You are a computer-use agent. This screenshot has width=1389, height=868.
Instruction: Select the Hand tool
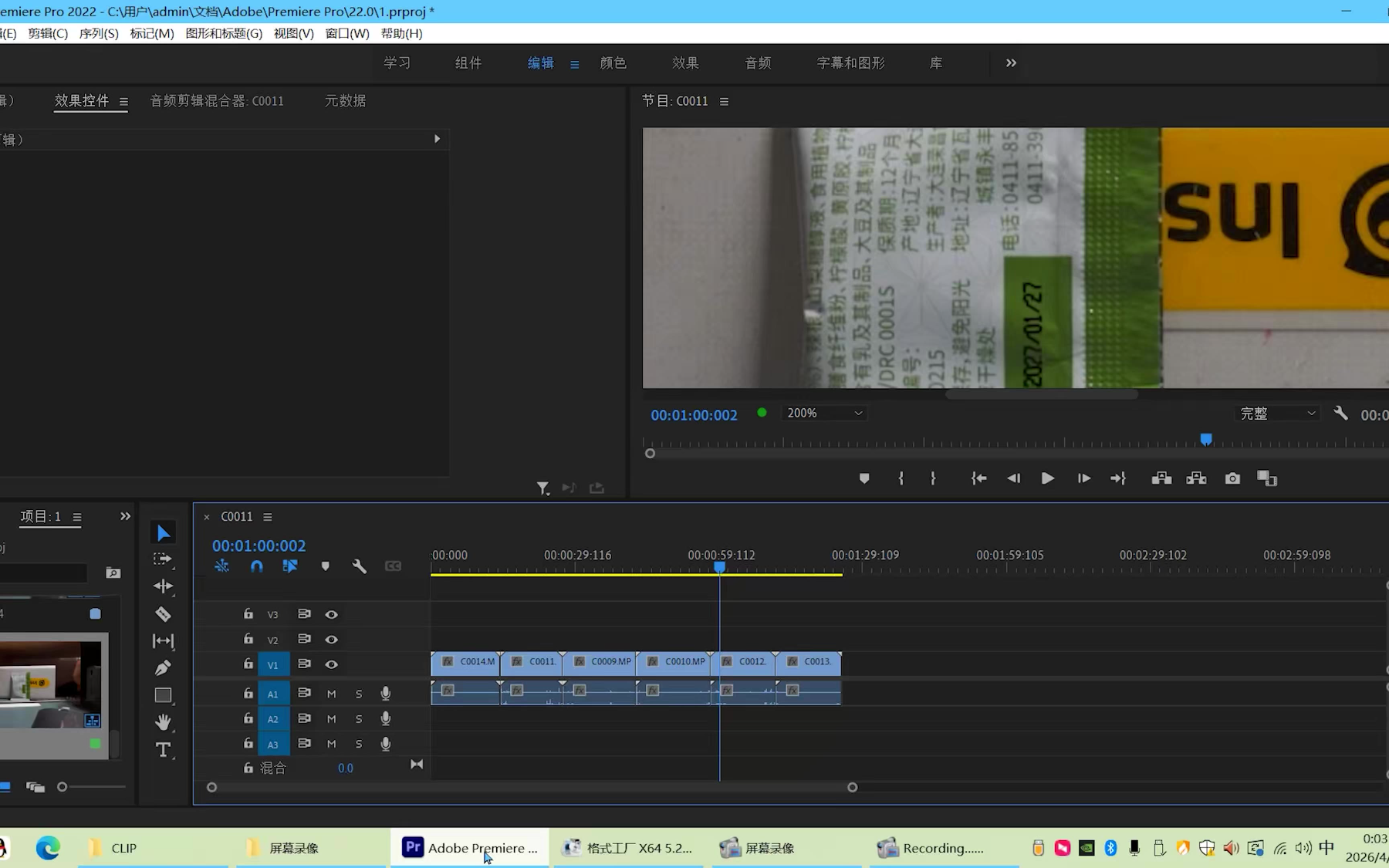163,722
